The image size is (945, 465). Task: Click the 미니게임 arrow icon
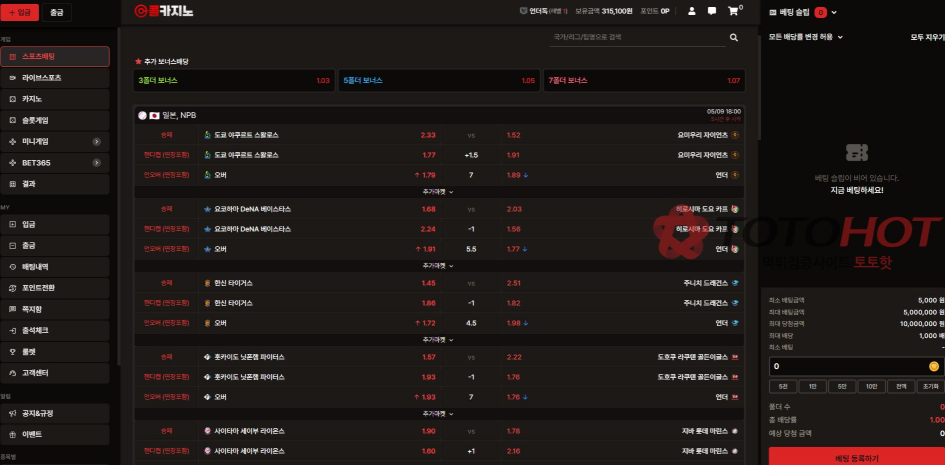[x=96, y=142]
